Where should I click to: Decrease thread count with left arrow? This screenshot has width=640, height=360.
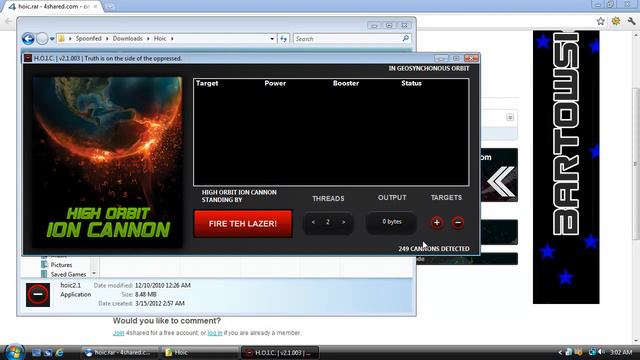click(313, 222)
